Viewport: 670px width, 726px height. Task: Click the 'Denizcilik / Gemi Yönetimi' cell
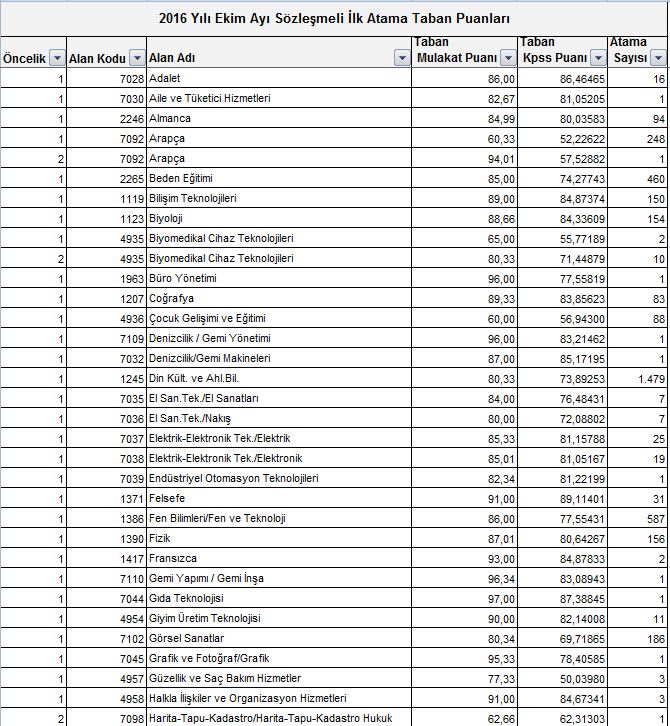(279, 338)
